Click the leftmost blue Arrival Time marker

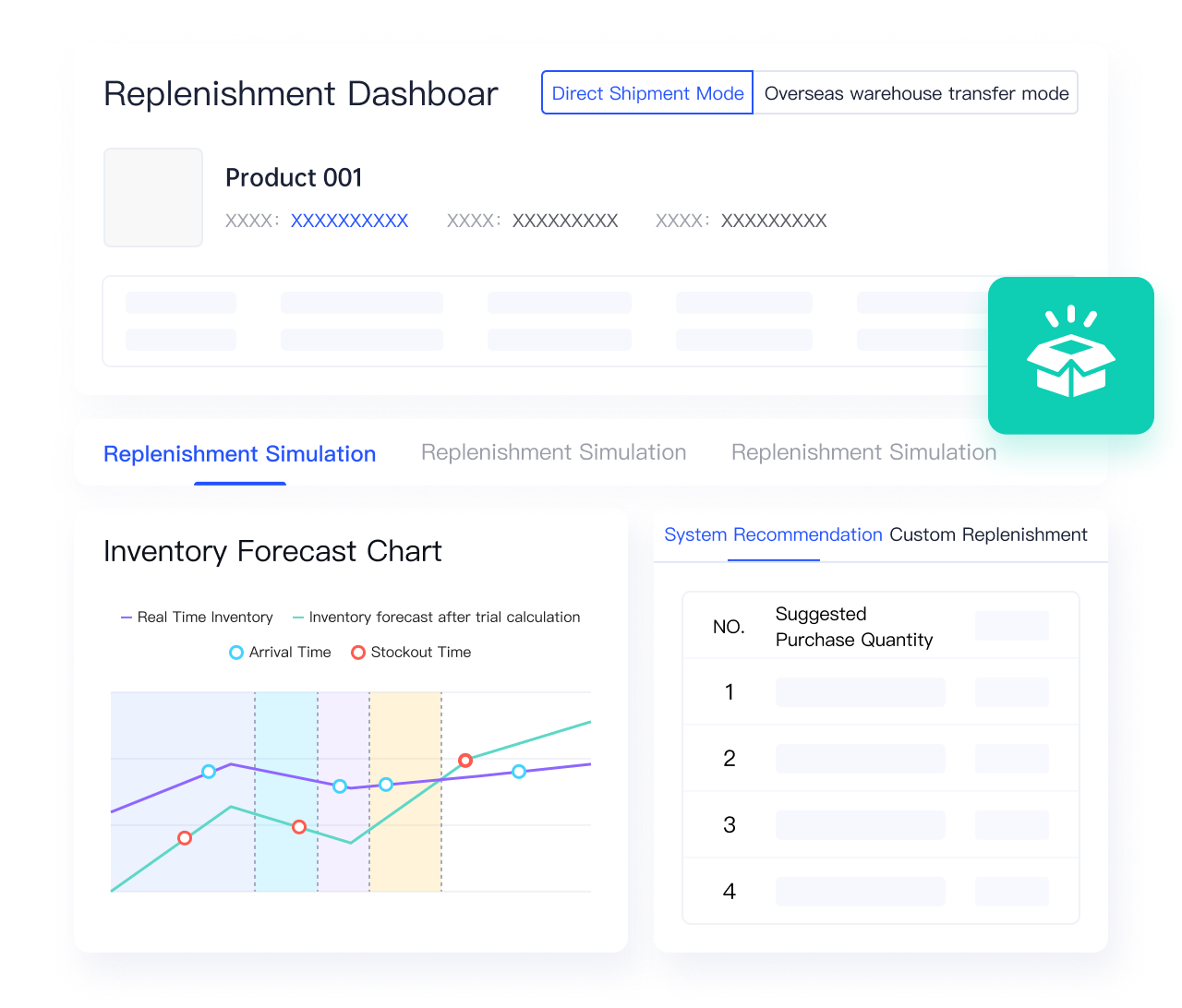[209, 772]
